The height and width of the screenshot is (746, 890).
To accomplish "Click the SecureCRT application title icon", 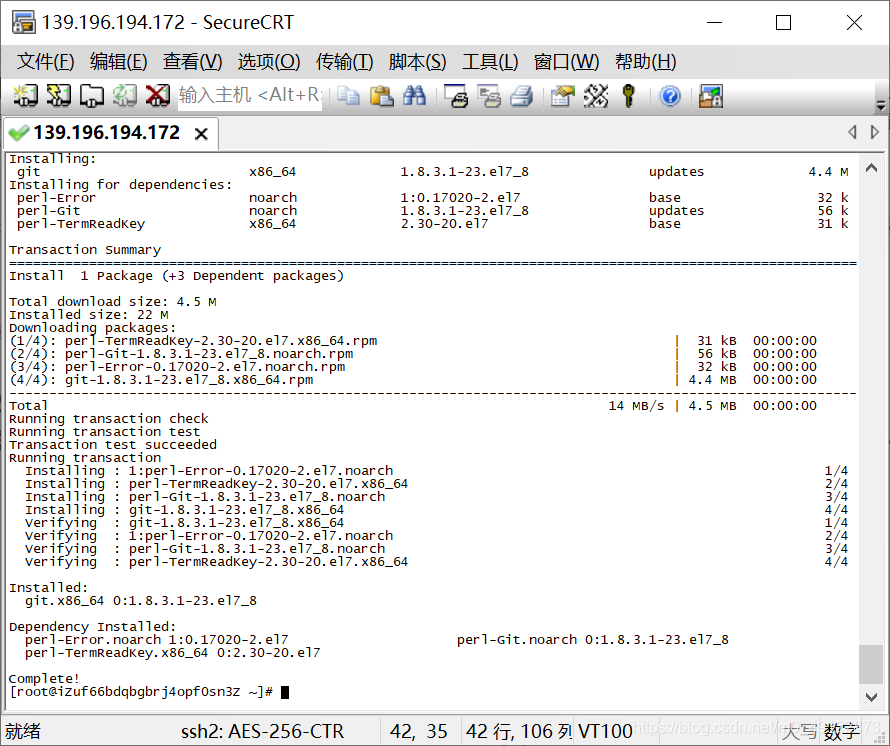I will click(x=23, y=22).
